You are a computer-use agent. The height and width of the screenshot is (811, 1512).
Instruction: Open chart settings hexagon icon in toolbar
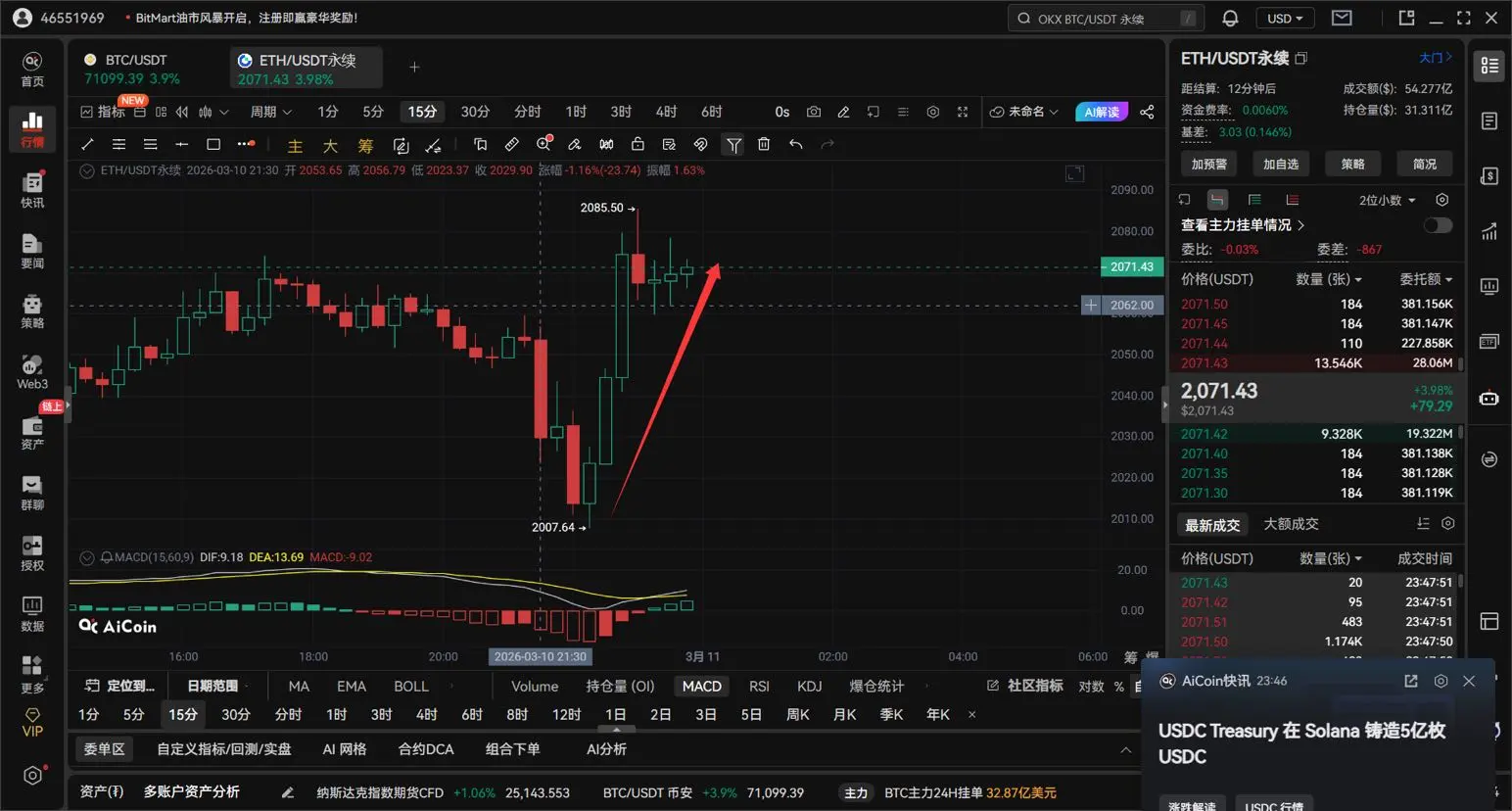pyautogui.click(x=932, y=112)
